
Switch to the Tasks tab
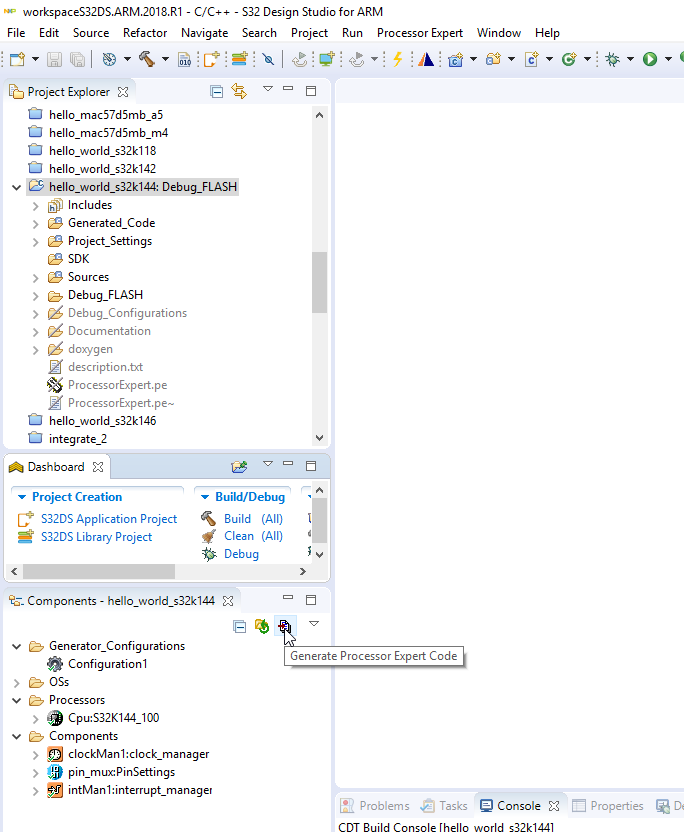[x=444, y=805]
